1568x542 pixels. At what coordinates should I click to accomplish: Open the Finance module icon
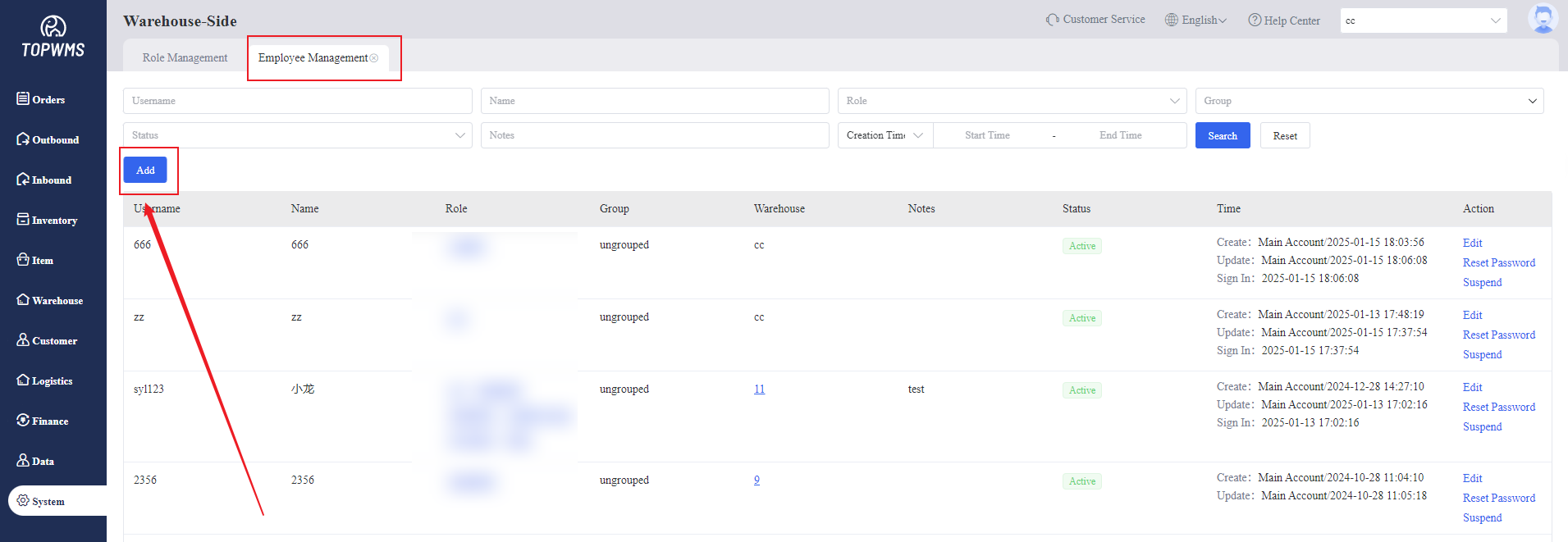[x=23, y=421]
